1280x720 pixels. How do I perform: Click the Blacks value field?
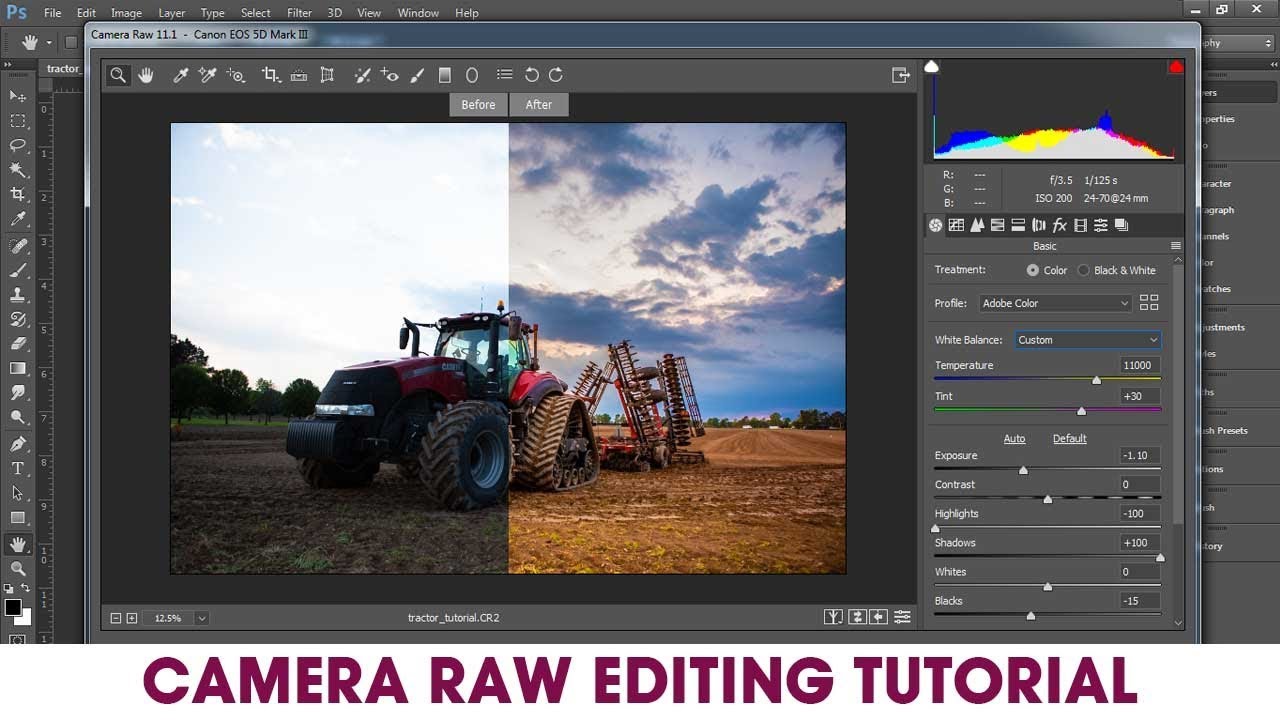point(1141,601)
